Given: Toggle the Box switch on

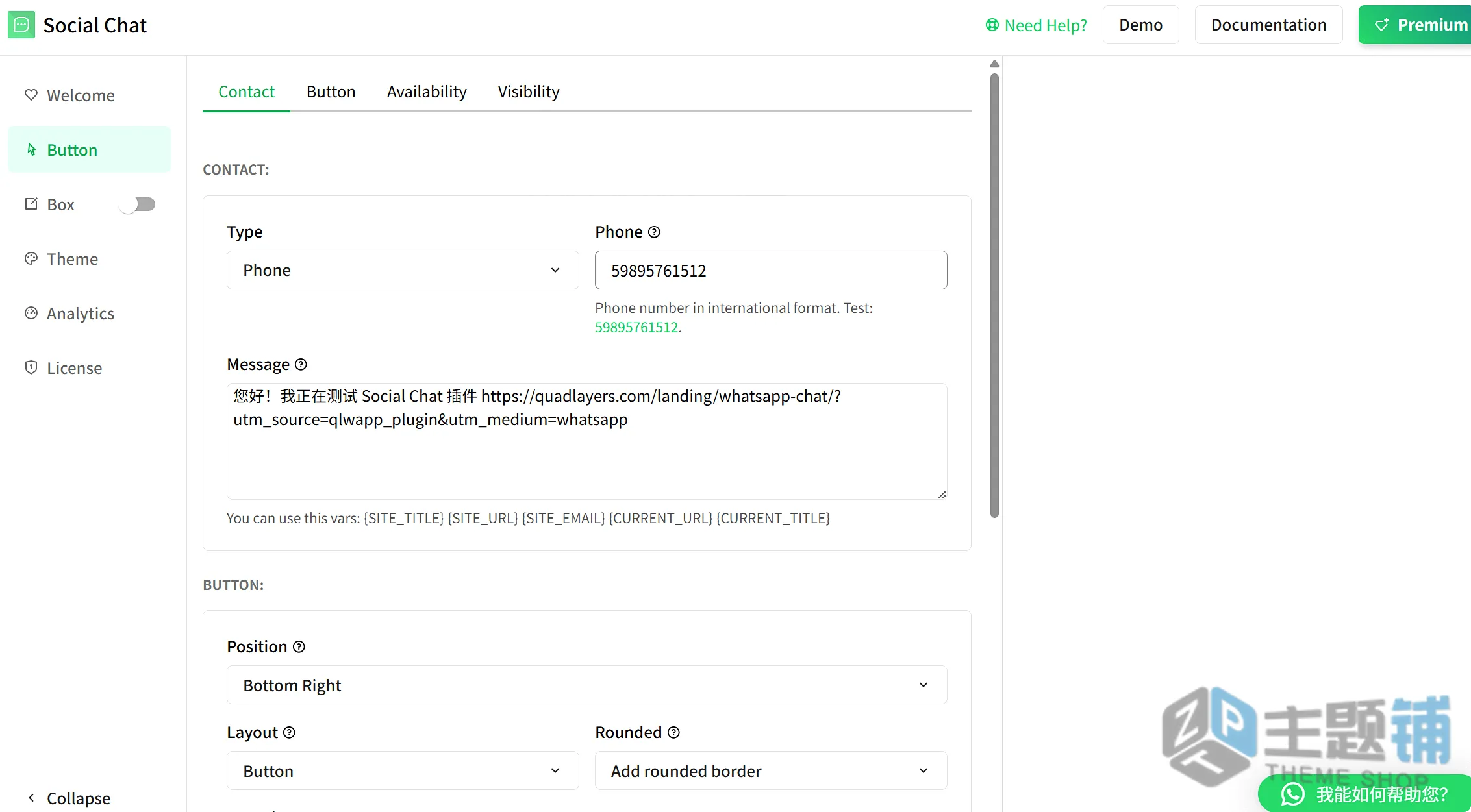Looking at the screenshot, I should point(137,204).
